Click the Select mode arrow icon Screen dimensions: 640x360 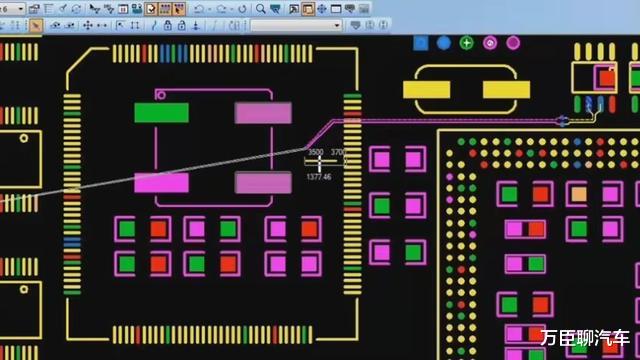pos(94,9)
